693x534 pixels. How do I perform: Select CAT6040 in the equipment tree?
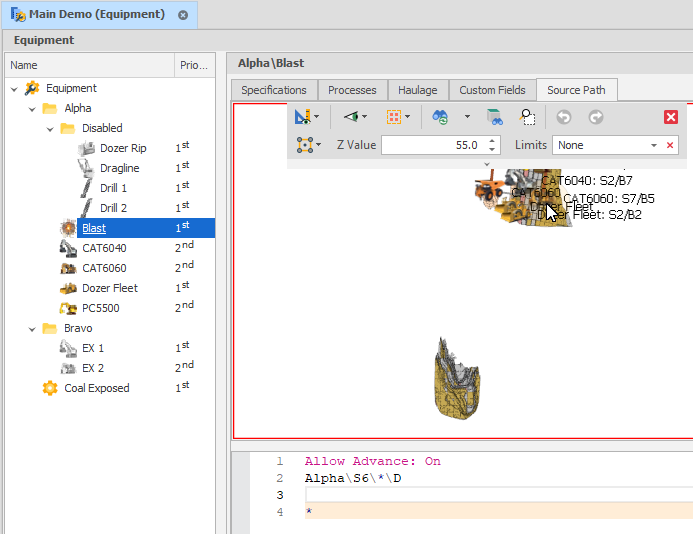(104, 248)
